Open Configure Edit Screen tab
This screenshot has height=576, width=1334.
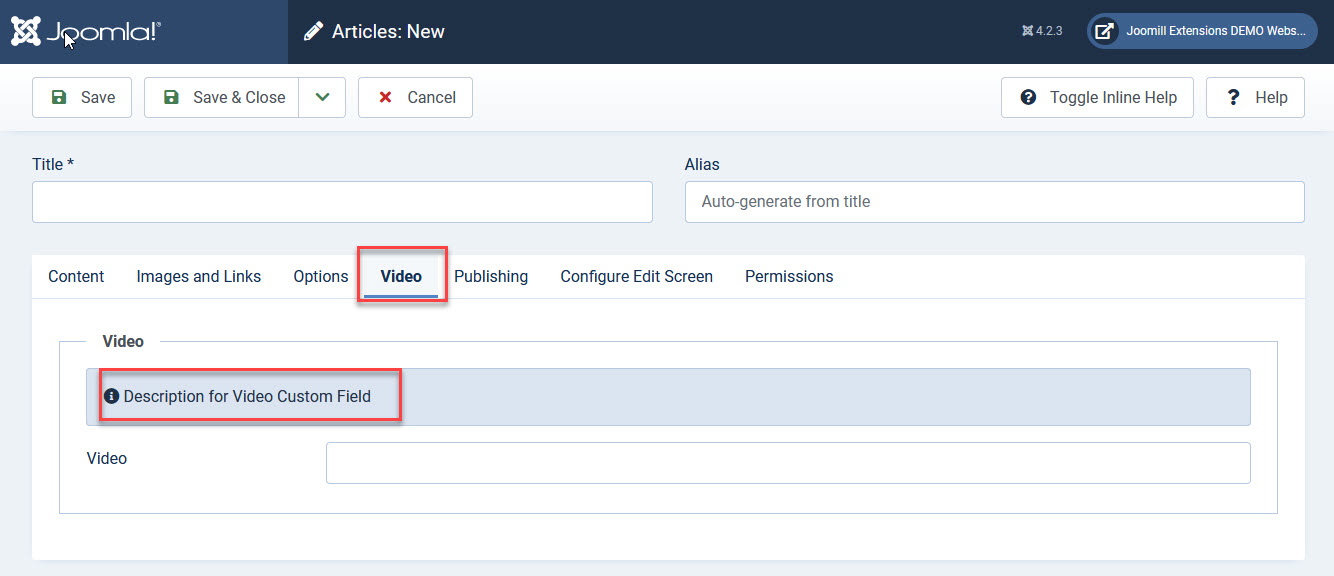[x=636, y=277]
